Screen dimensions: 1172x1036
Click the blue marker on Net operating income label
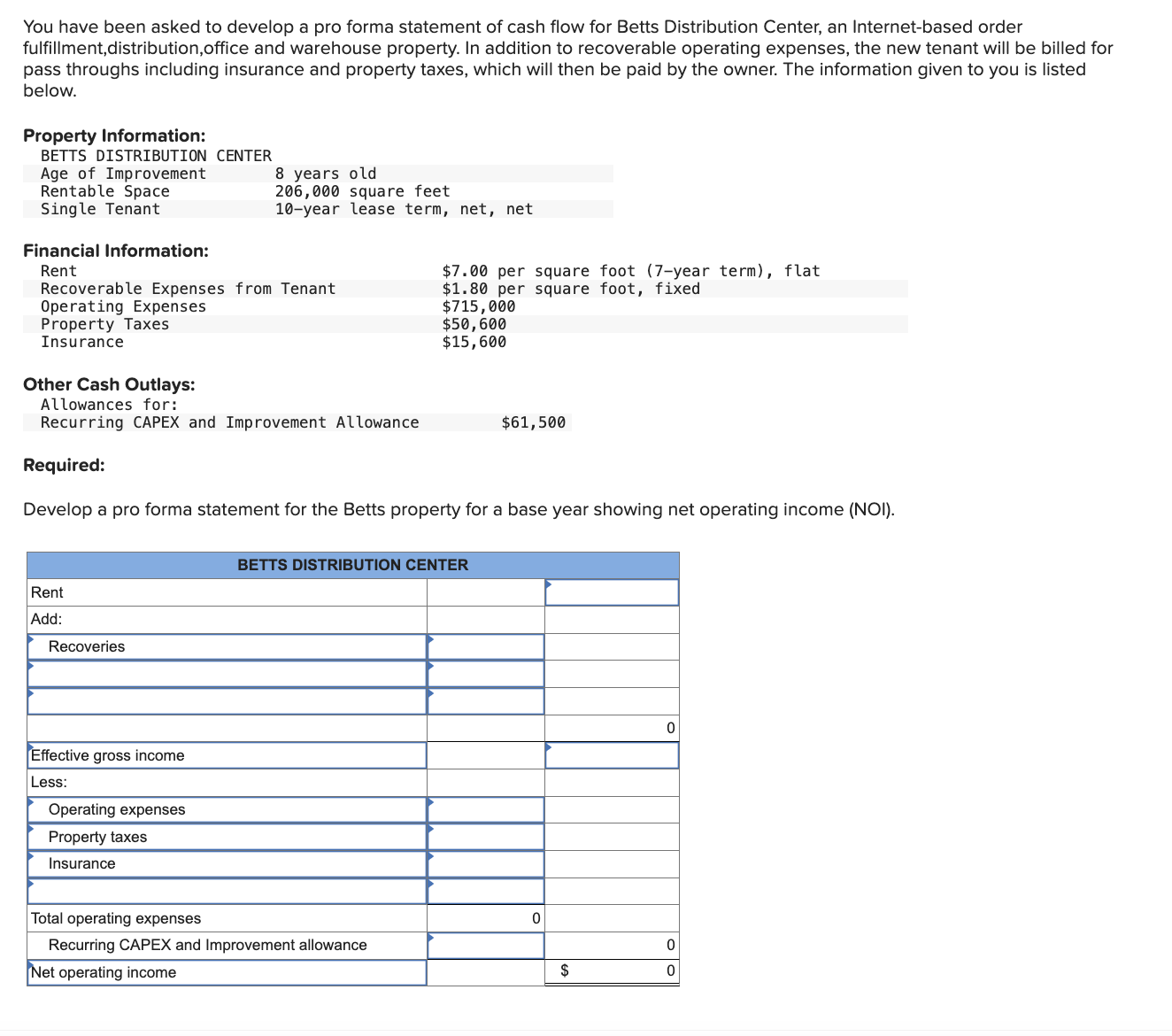click(x=33, y=963)
